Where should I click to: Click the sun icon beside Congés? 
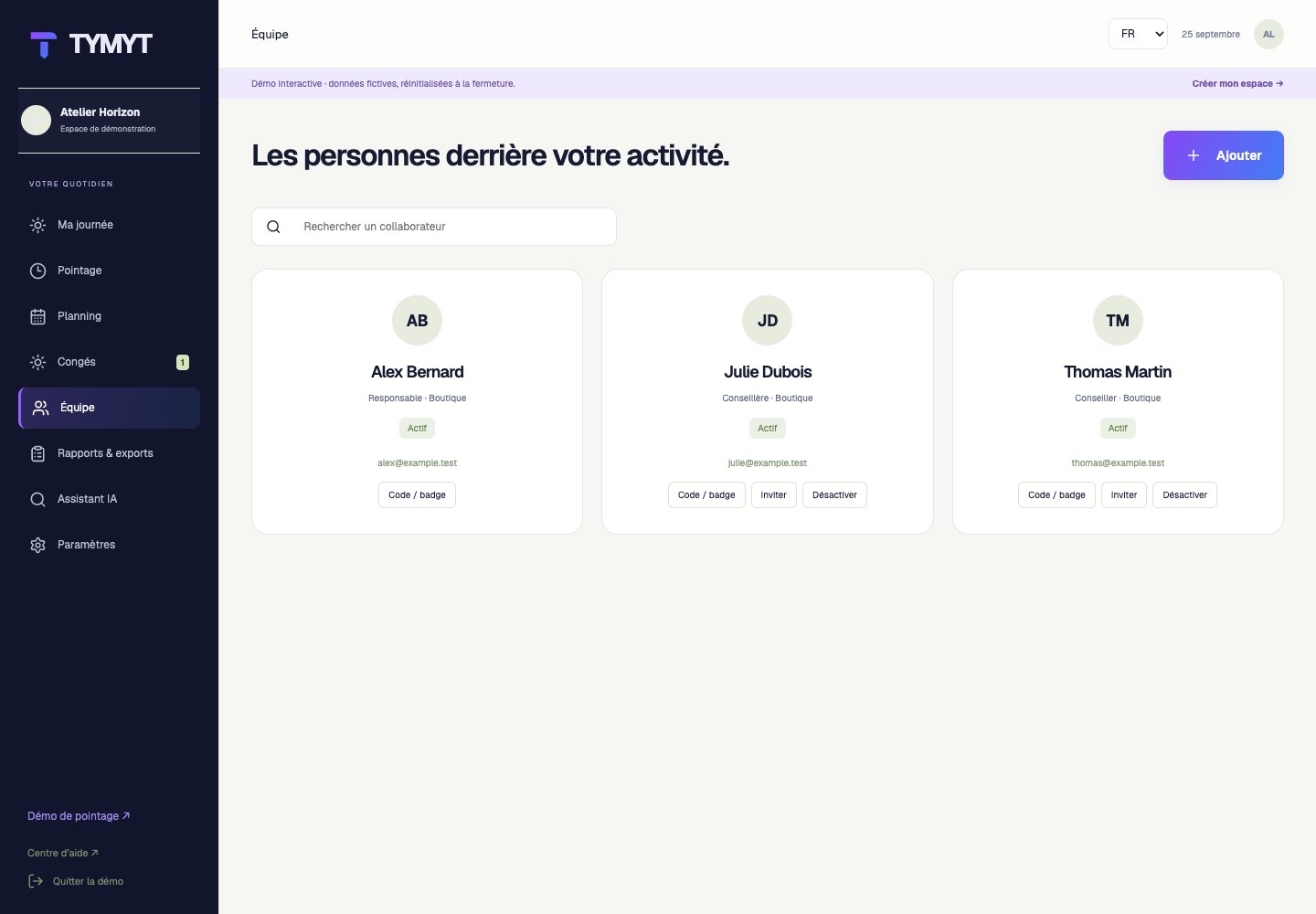click(37, 362)
